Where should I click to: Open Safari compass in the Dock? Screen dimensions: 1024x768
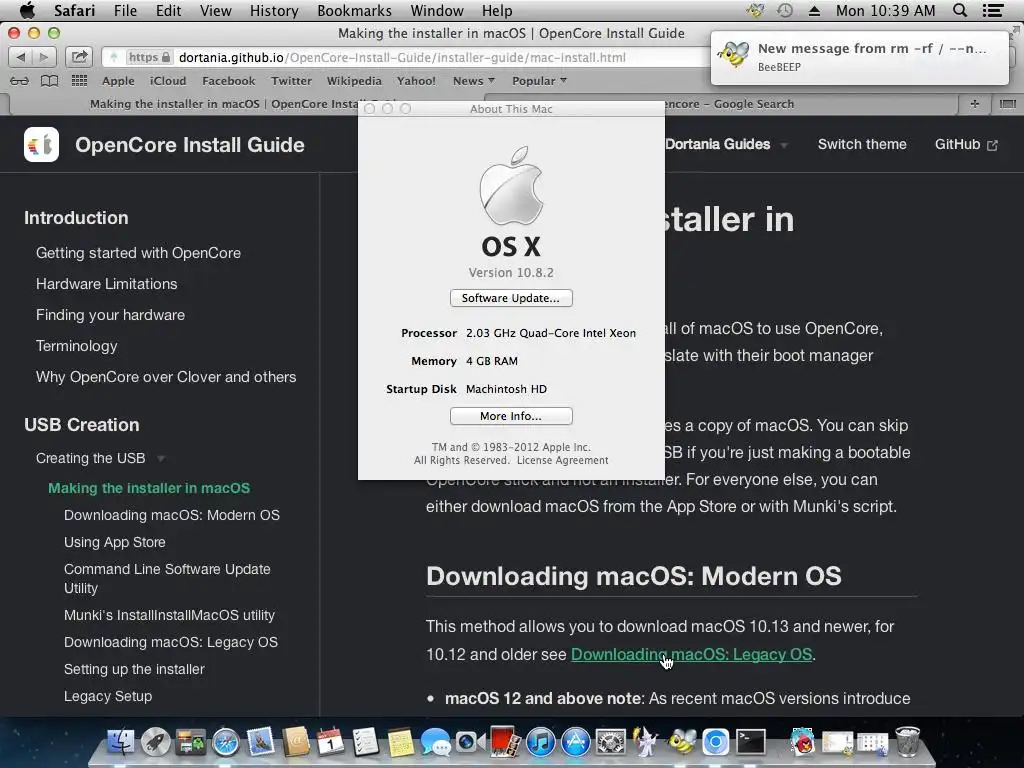tap(226, 742)
